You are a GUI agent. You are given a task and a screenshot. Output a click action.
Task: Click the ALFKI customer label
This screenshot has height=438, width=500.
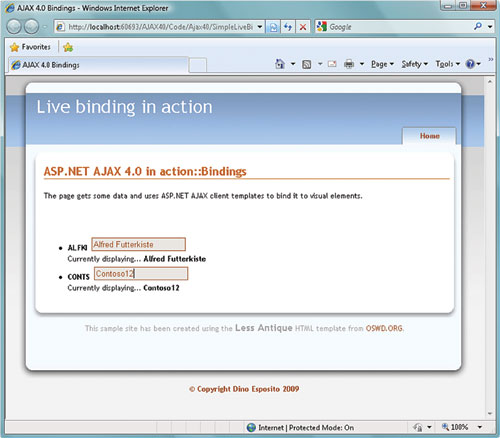(x=77, y=248)
